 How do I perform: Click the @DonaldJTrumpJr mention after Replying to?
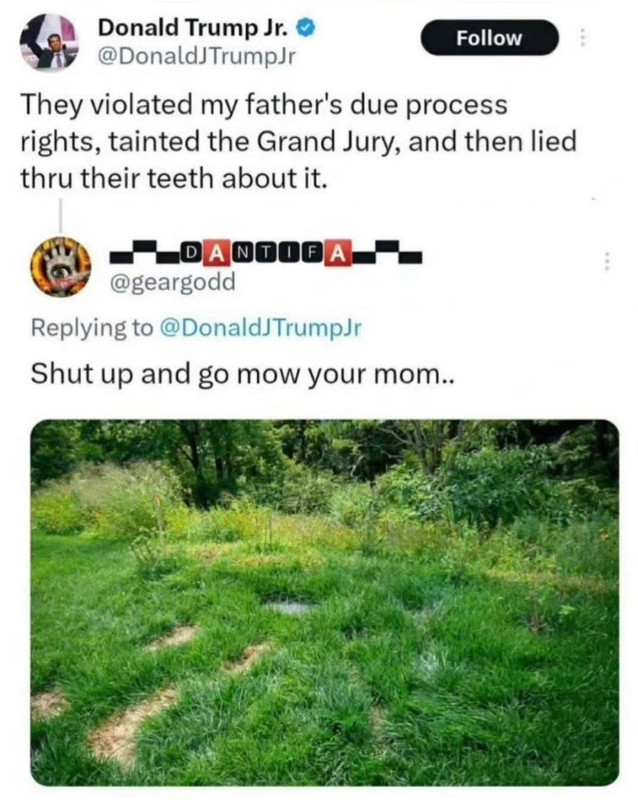(261, 327)
